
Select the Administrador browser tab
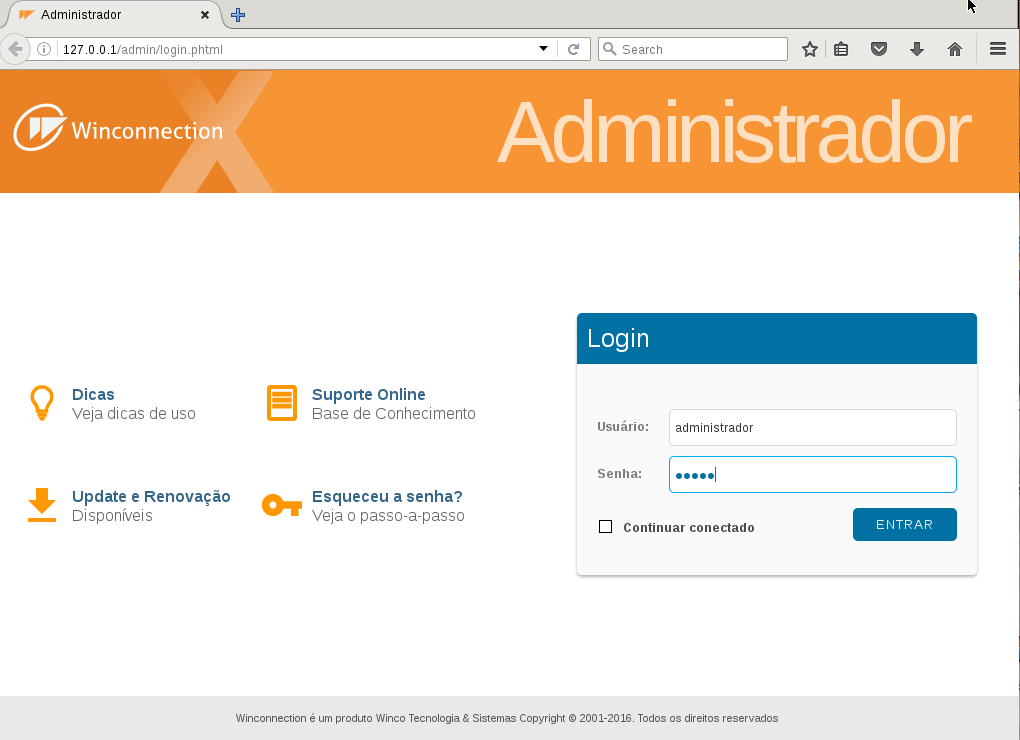[114, 14]
